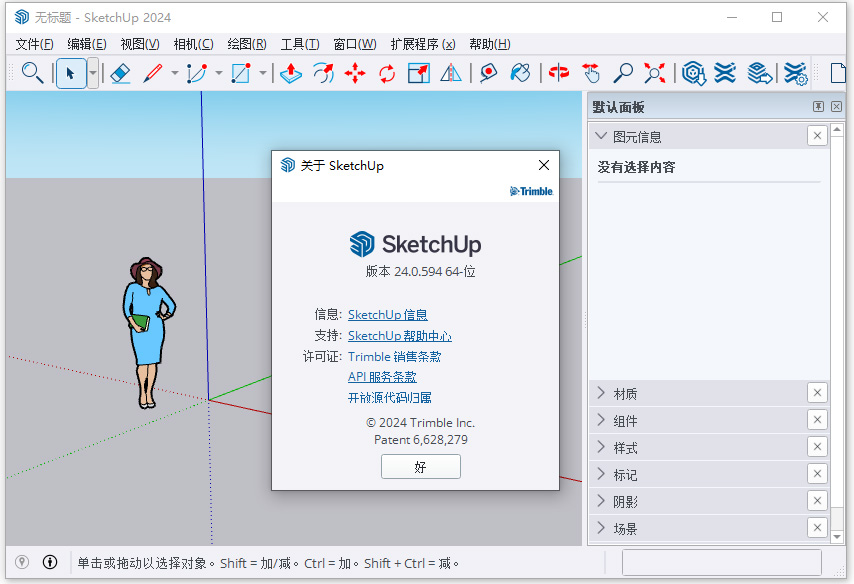The width and height of the screenshot is (854, 584).
Task: Activate the Pan (hand) tool
Action: (x=590, y=73)
